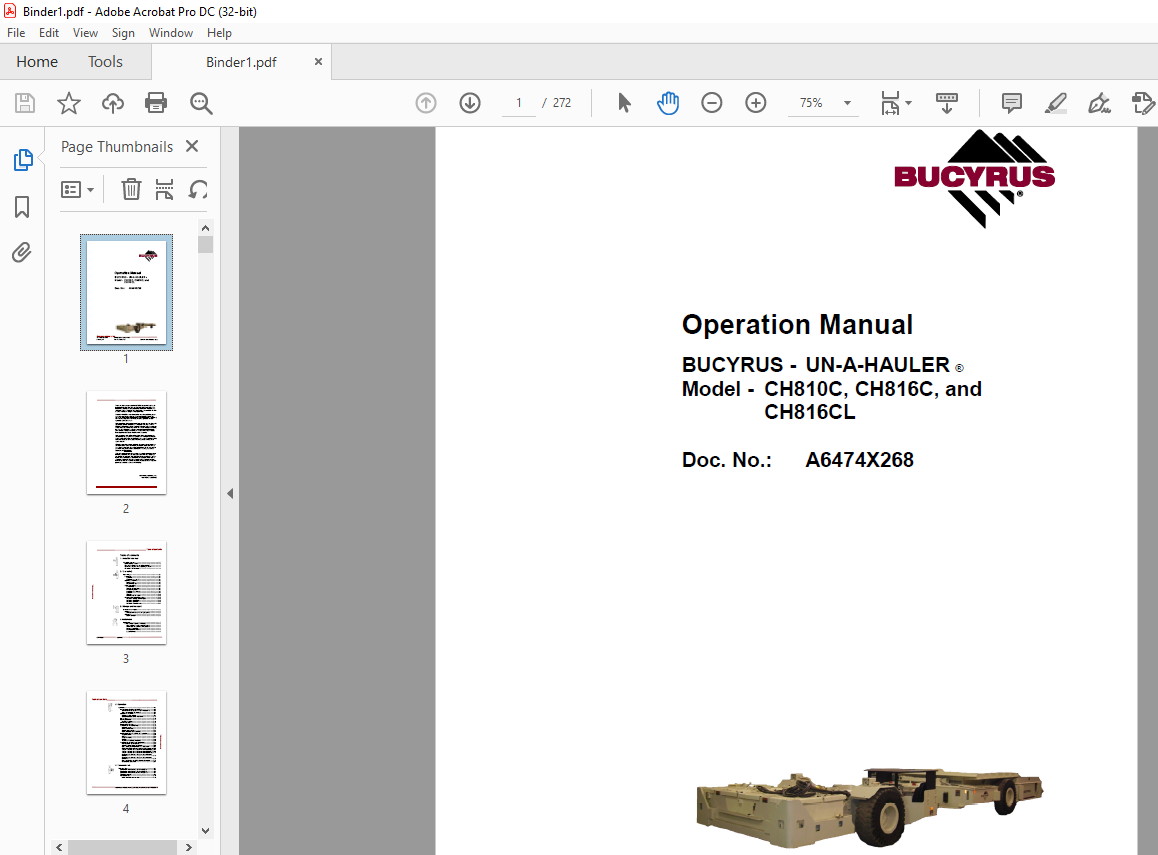Image resolution: width=1158 pixels, height=855 pixels.
Task: Click the Operation Manual title text
Action: pos(798,325)
